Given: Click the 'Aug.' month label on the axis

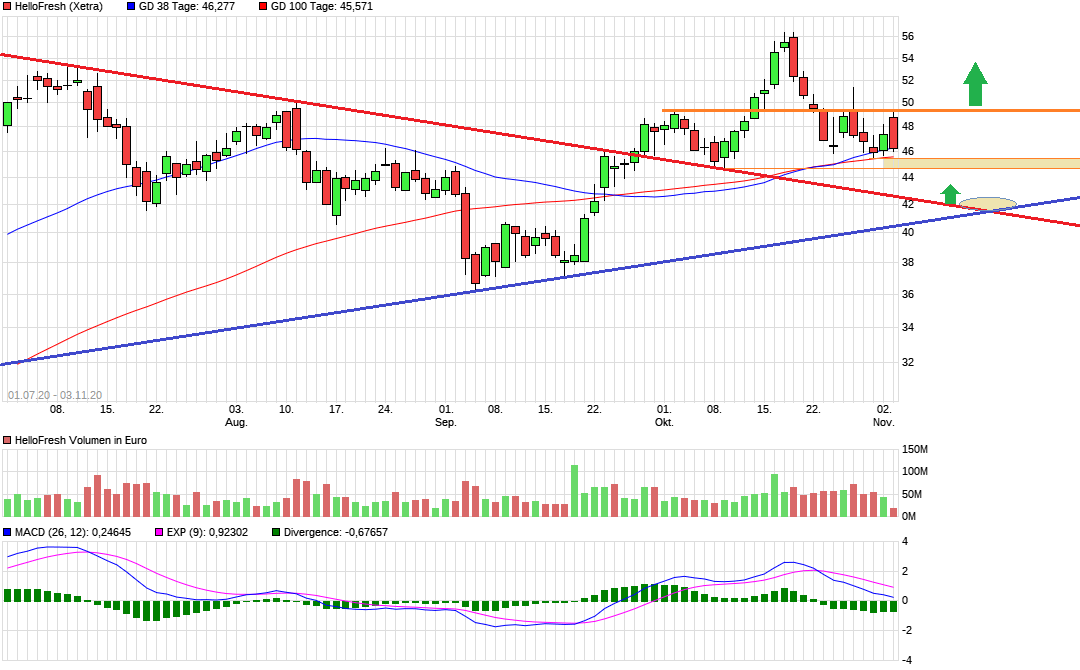Looking at the screenshot, I should 236,422.
